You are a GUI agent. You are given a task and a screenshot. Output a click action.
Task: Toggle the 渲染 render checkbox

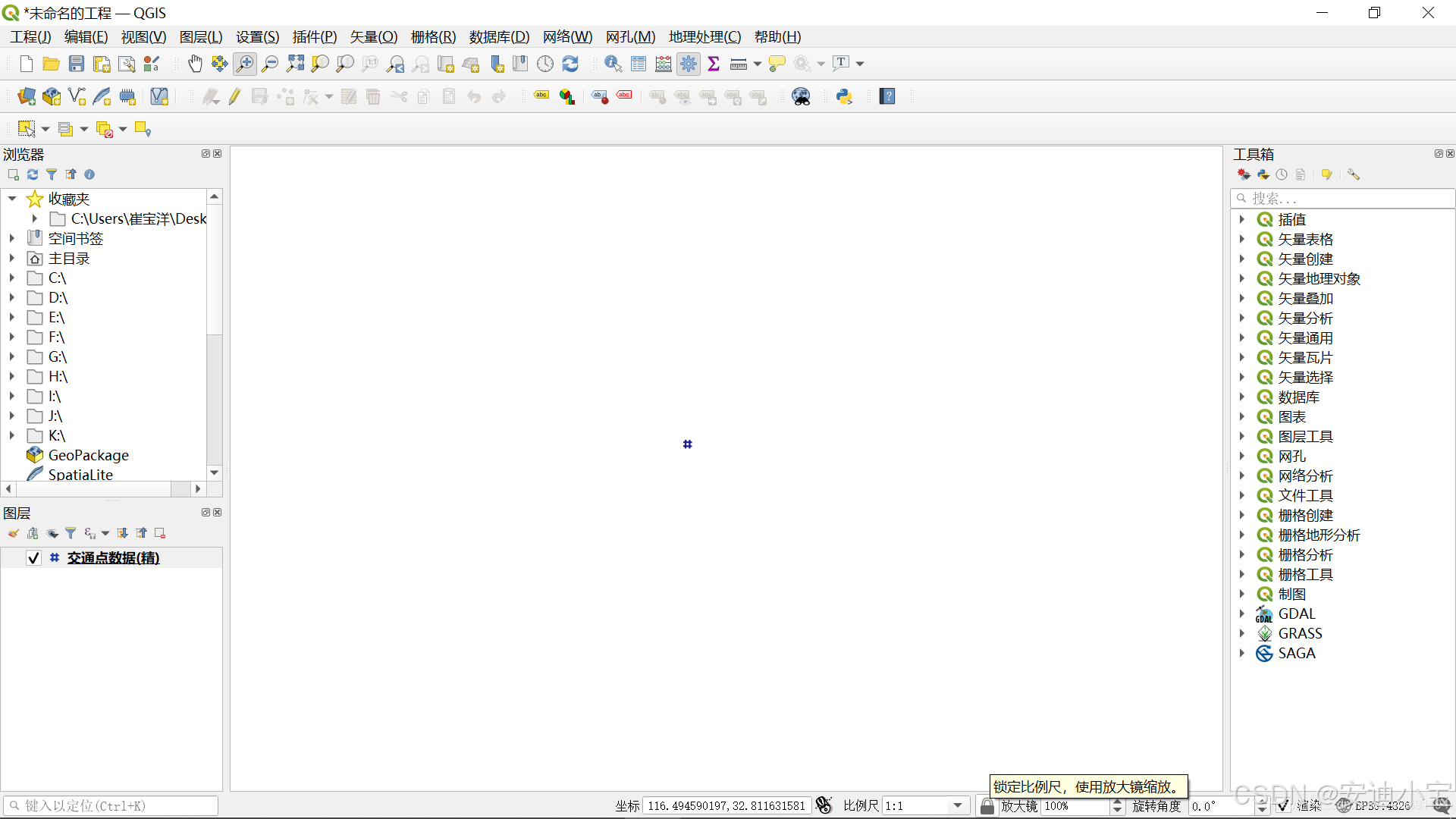pyautogui.click(x=1283, y=806)
